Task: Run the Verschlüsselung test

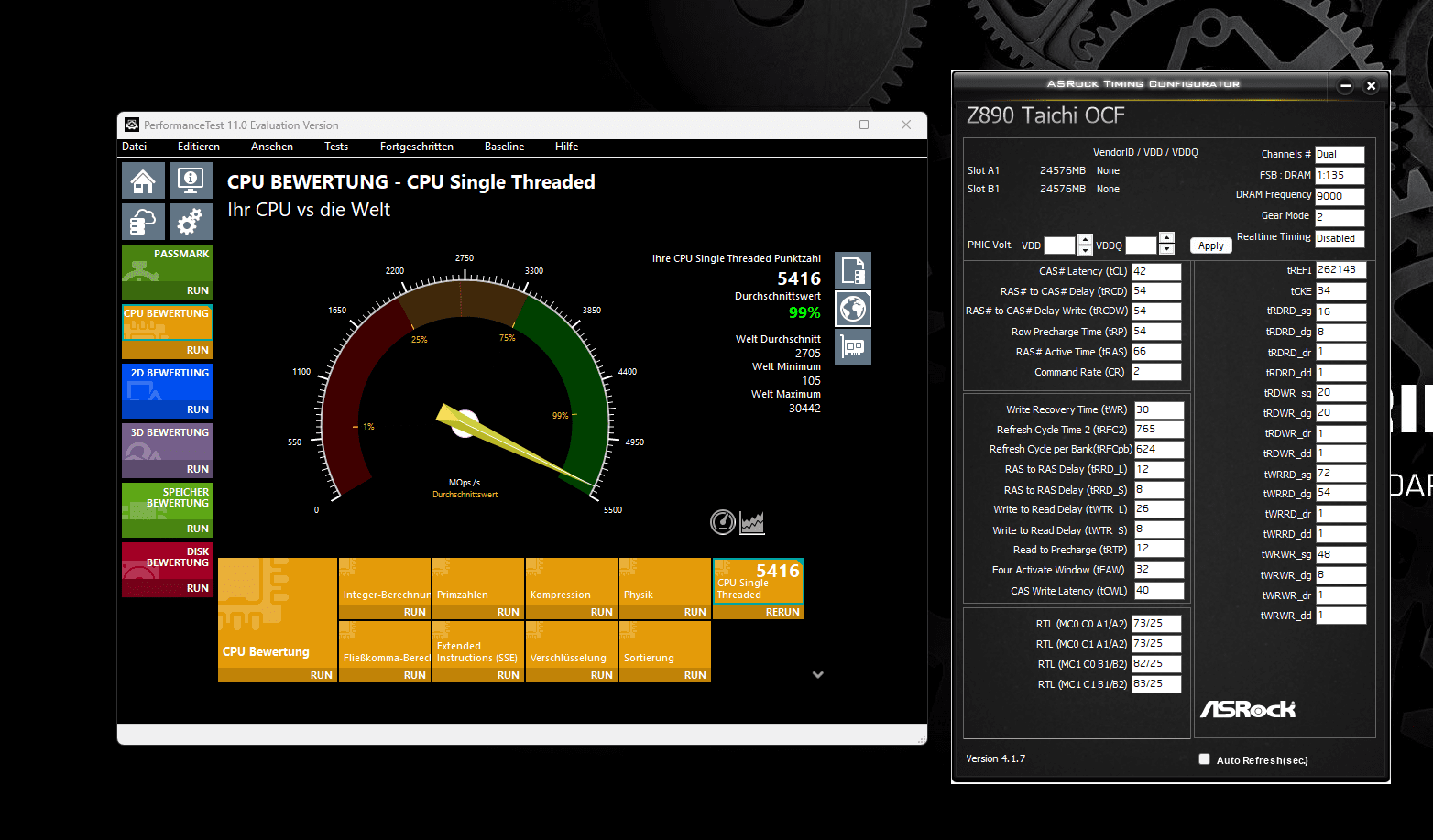Action: (x=602, y=675)
